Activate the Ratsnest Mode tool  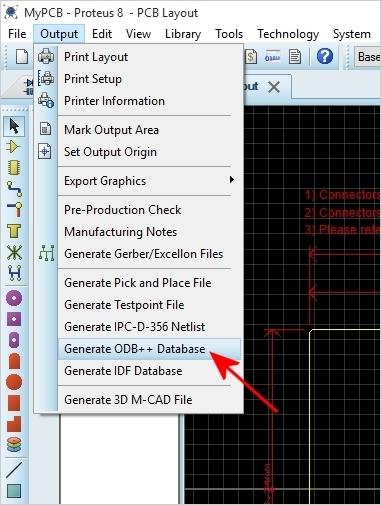(14, 252)
